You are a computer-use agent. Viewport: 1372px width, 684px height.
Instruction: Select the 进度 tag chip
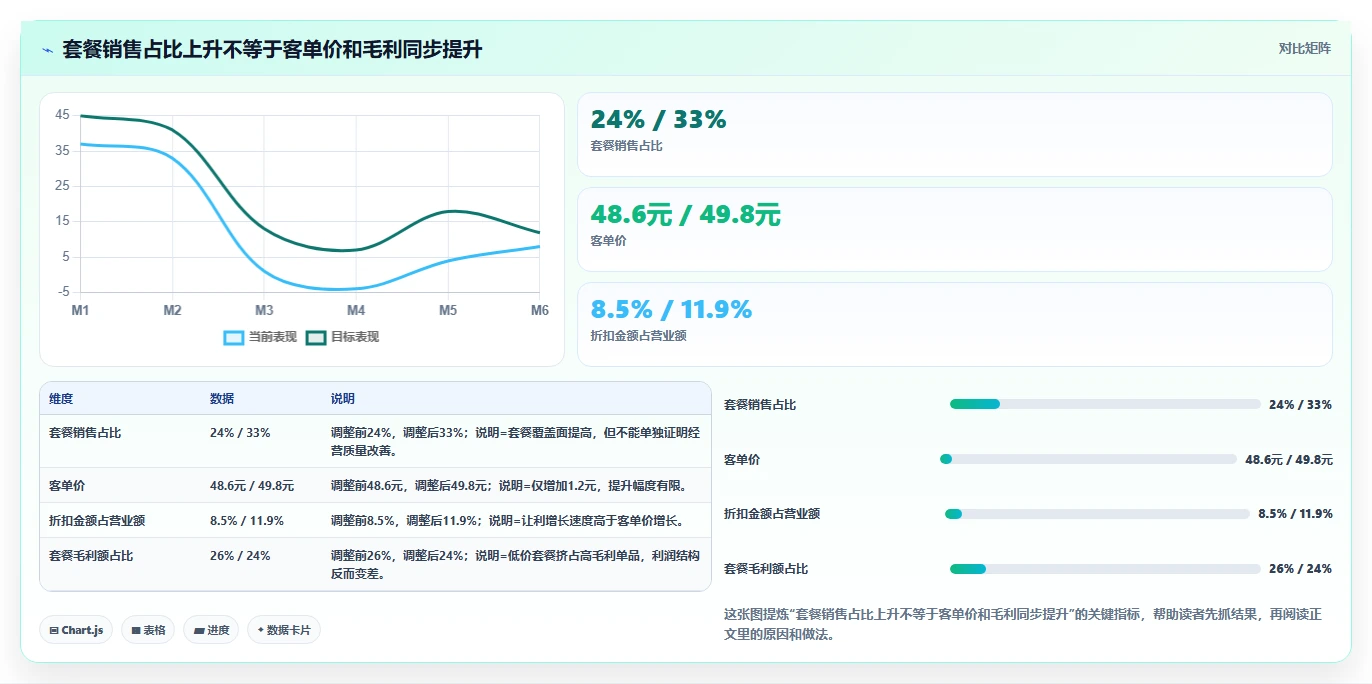[211, 630]
